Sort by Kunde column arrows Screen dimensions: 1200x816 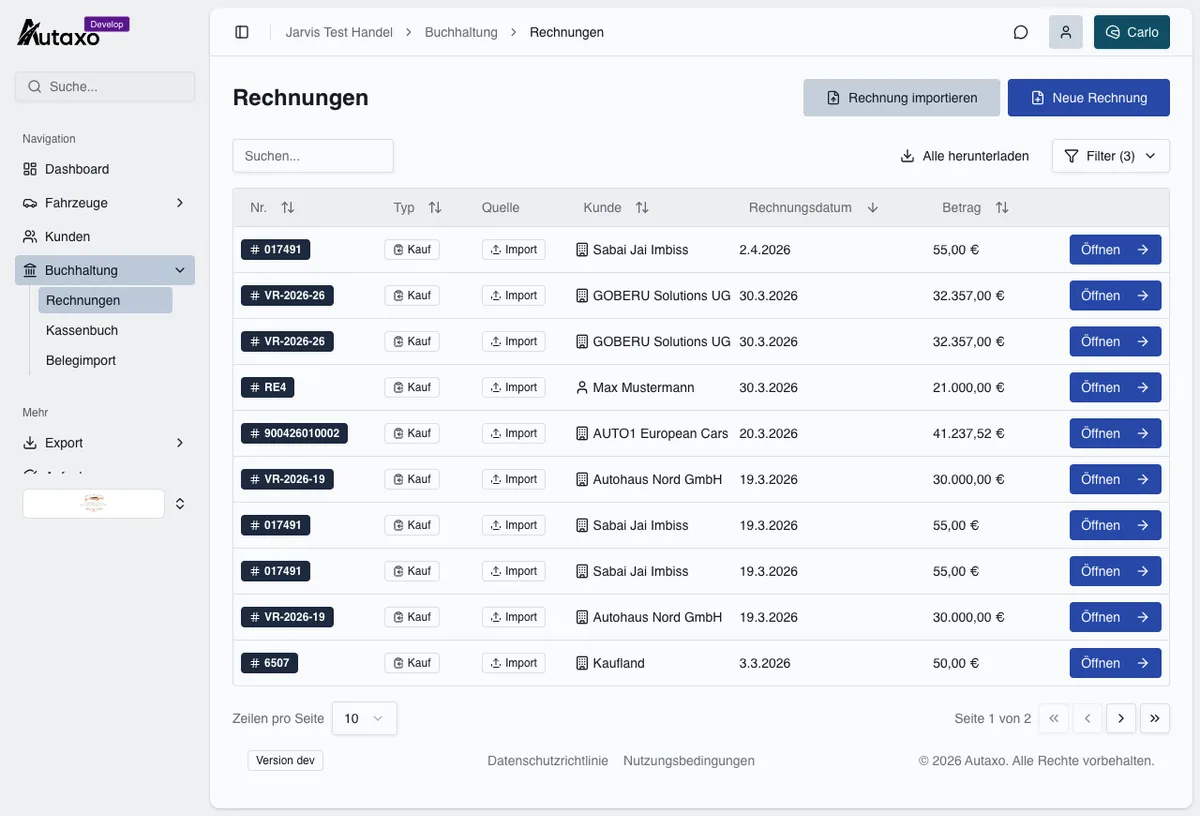(x=642, y=208)
